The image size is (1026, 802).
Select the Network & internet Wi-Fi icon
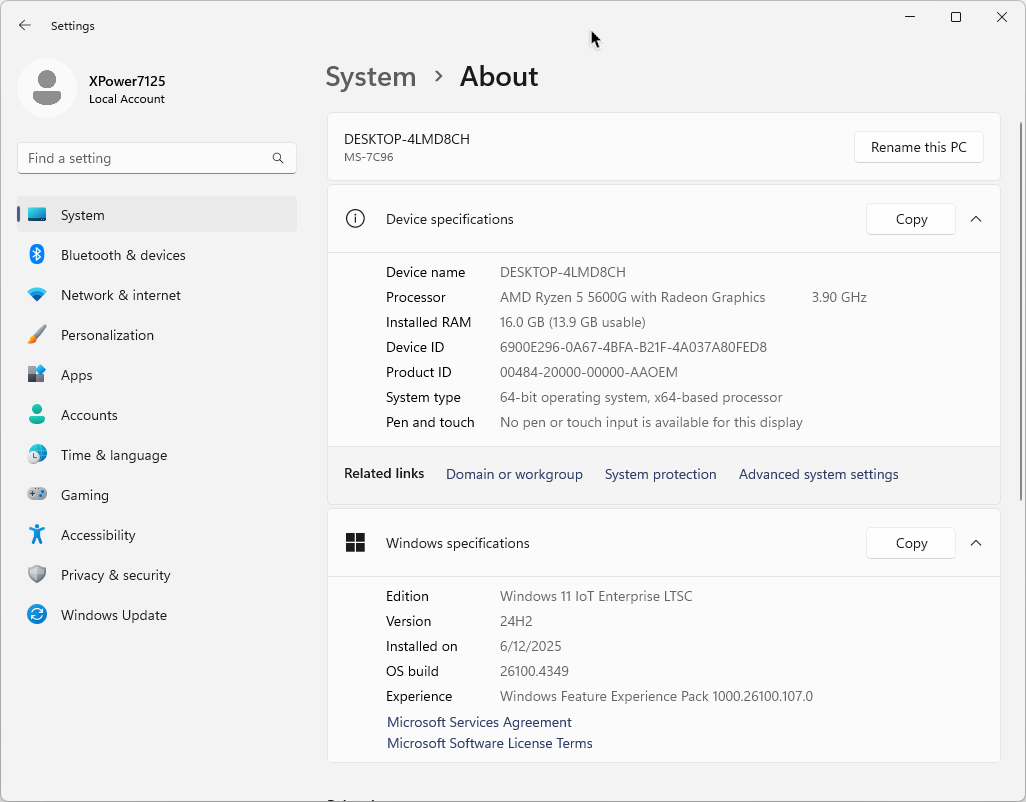coord(37,295)
